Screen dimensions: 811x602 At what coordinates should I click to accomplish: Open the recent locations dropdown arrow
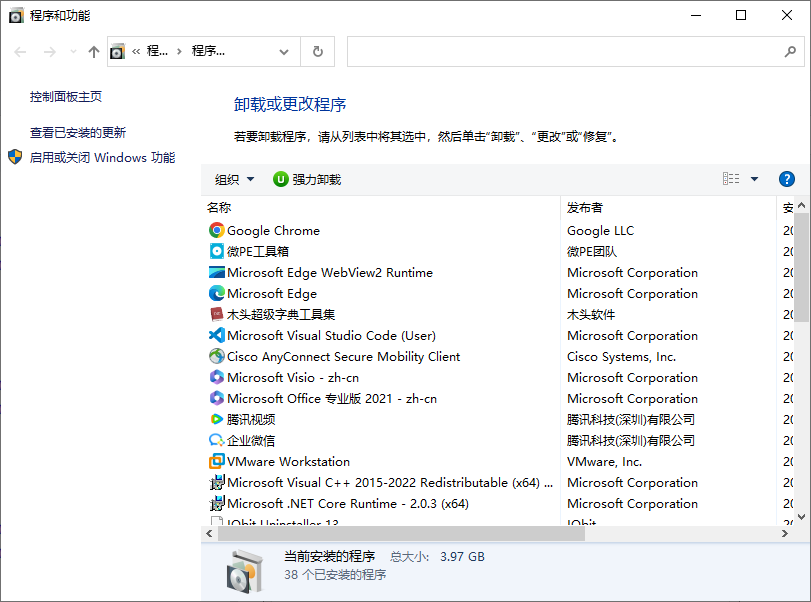(73, 52)
